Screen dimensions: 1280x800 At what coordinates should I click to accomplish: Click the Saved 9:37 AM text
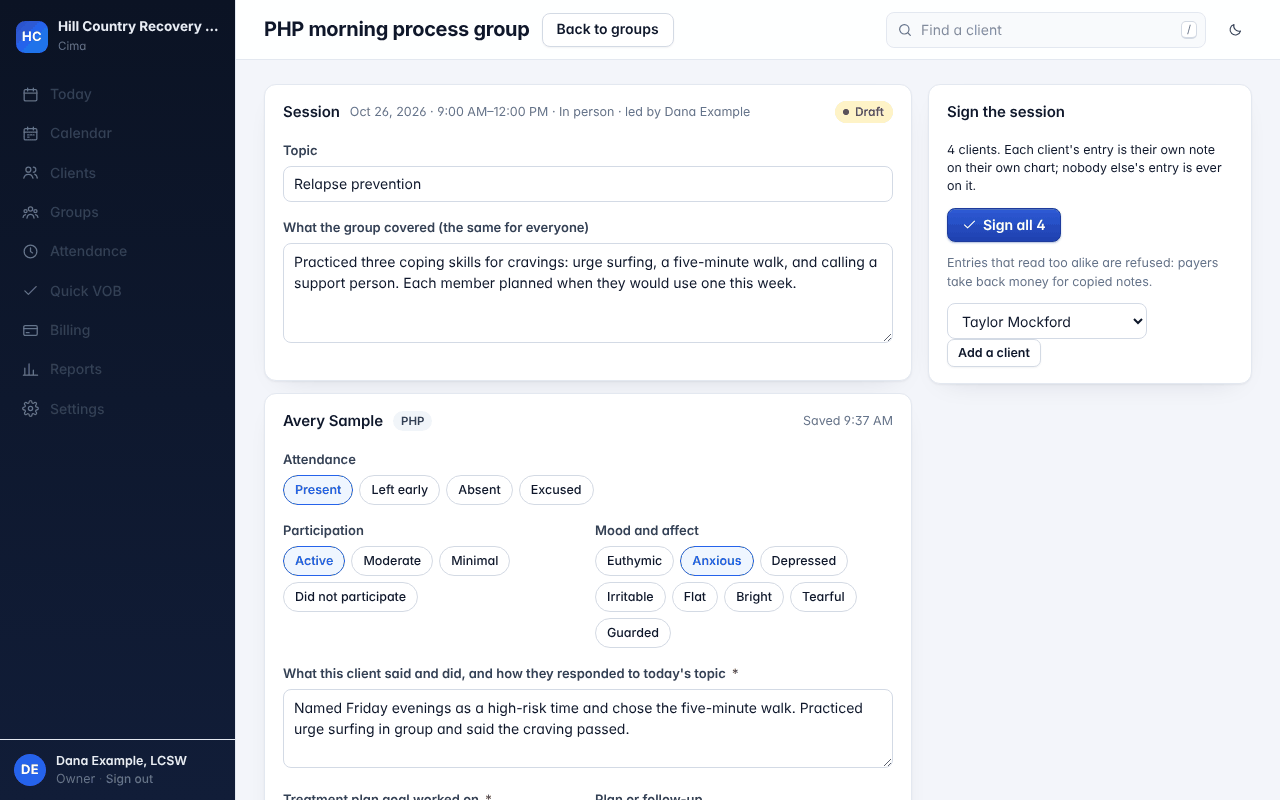[x=848, y=421]
